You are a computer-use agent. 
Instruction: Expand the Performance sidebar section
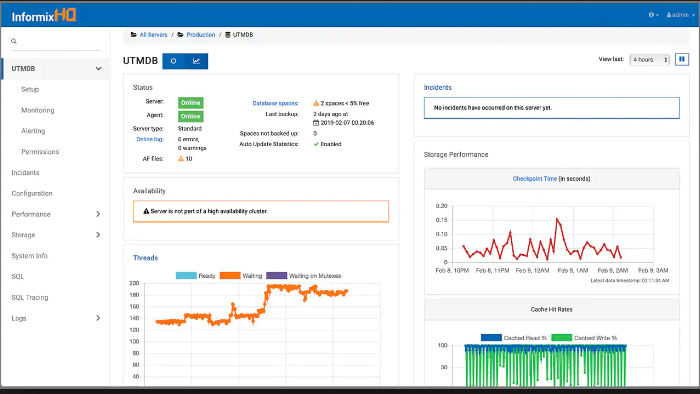[56, 214]
